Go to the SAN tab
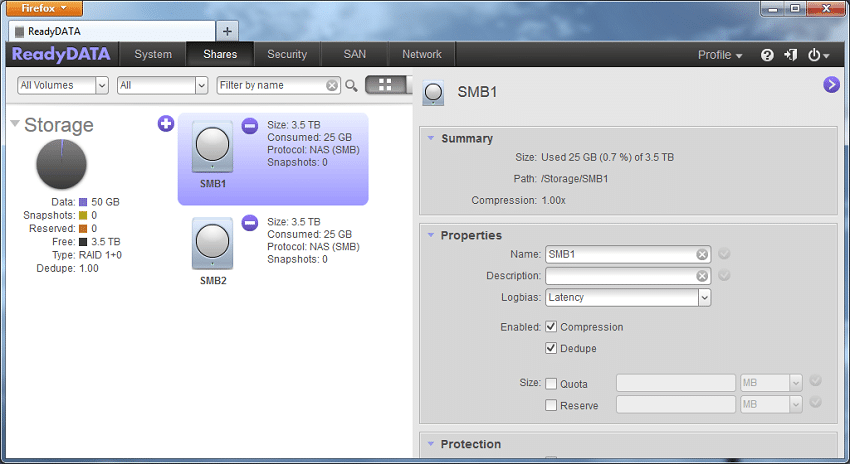The width and height of the screenshot is (850, 464). point(355,54)
